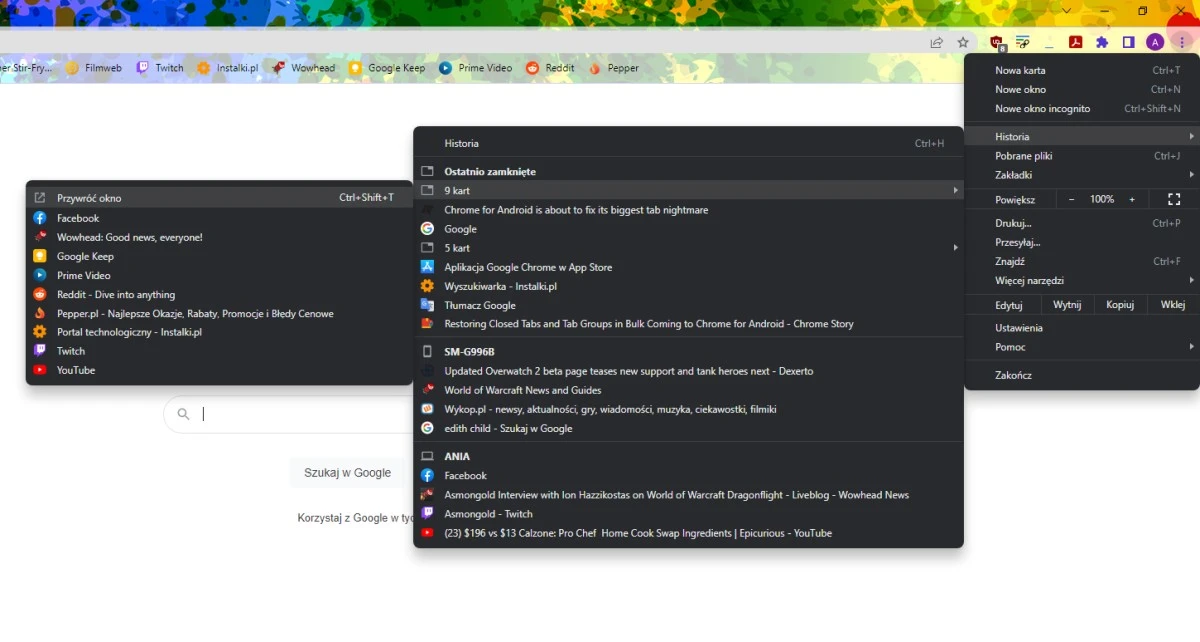The width and height of the screenshot is (1200, 642).
Task: Select Nowe okno incognito menu item
Action: coord(1042,109)
